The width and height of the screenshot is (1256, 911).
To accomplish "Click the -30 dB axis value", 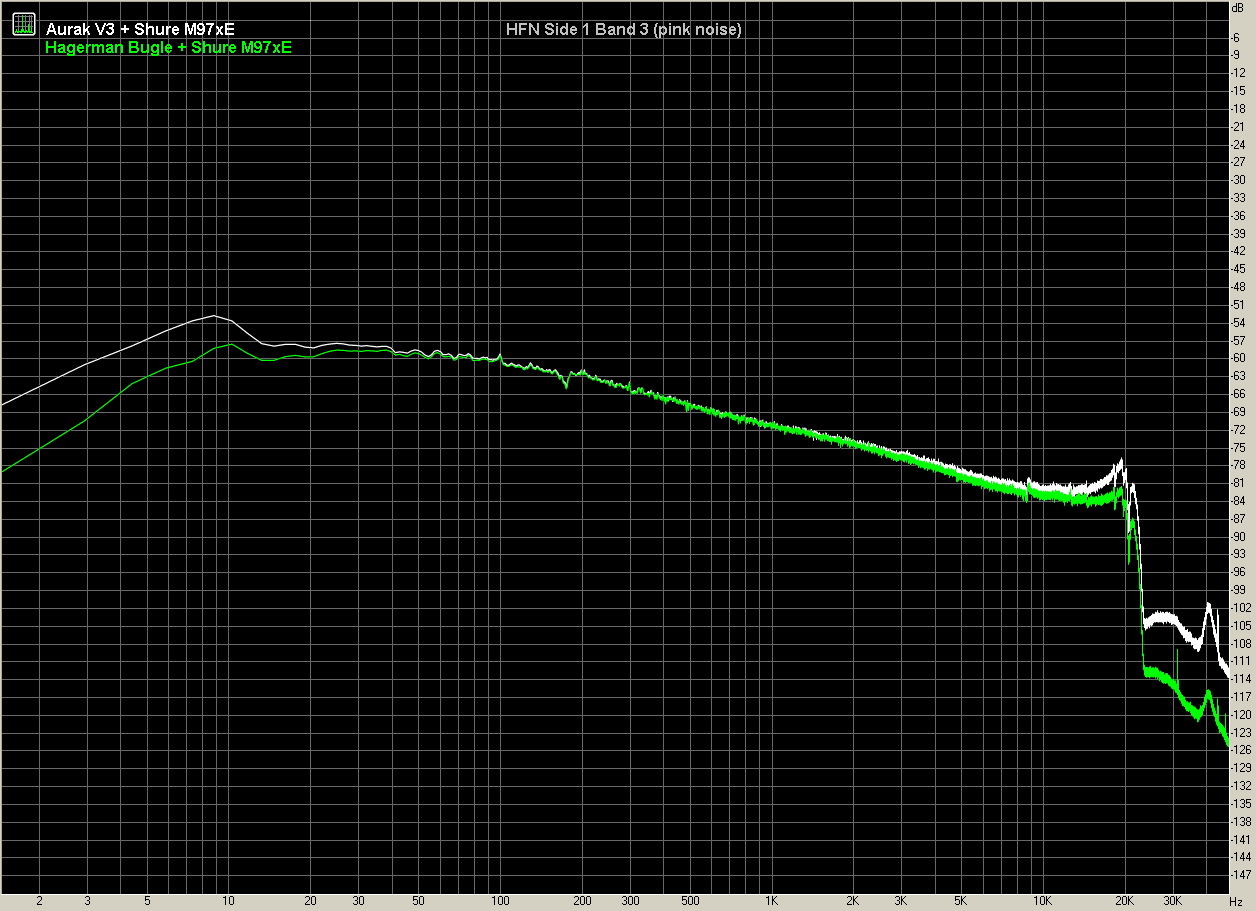I will point(1239,180).
